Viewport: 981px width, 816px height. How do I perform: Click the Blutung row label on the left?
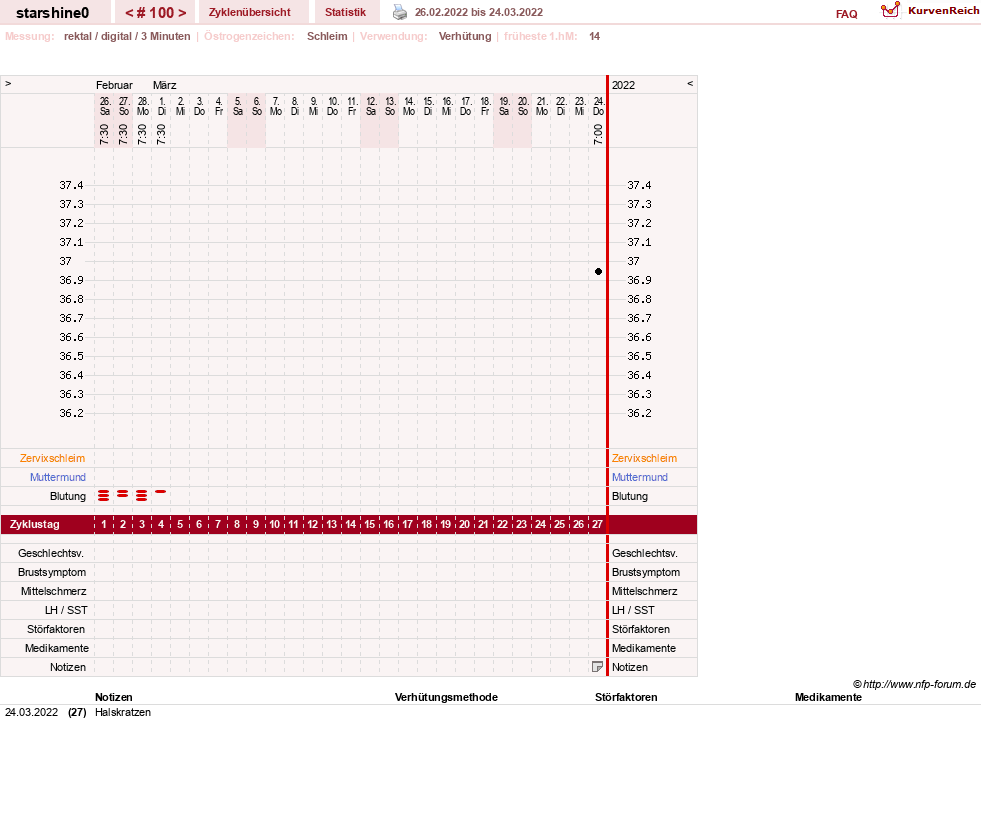(68, 496)
